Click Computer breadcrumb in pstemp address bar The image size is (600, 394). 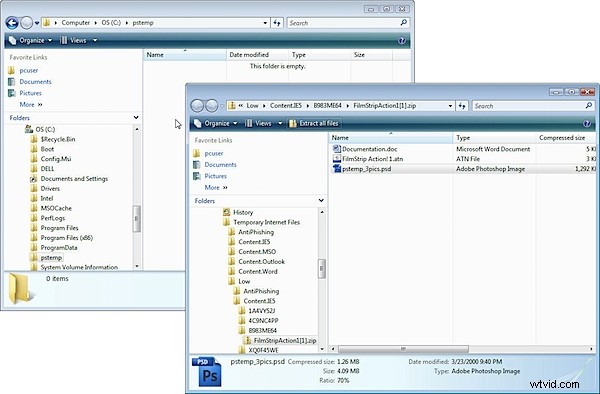coord(76,23)
